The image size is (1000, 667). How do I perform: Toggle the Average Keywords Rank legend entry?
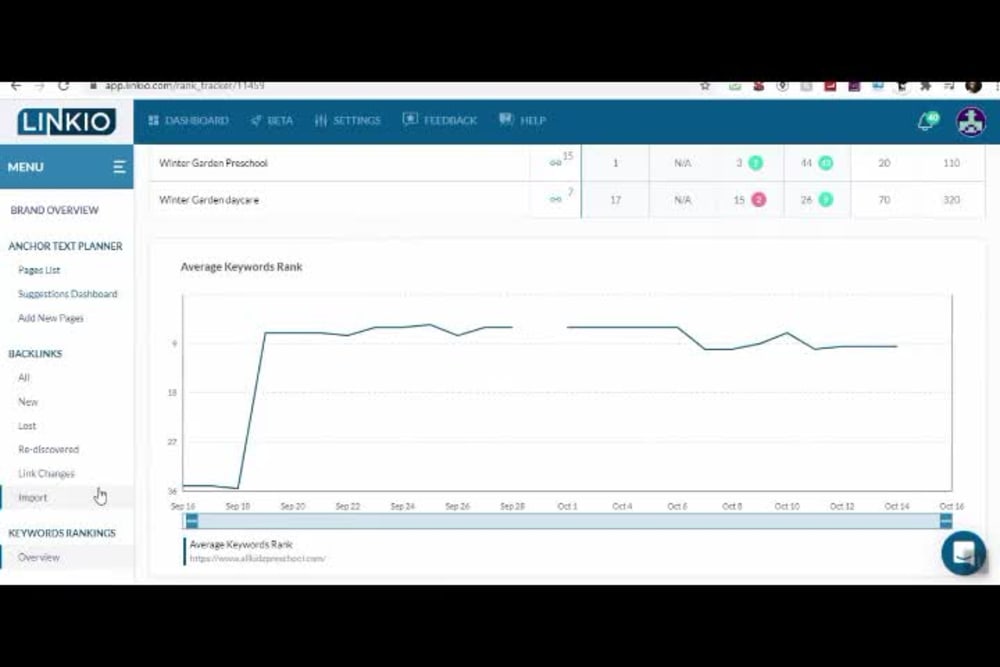pyautogui.click(x=240, y=545)
